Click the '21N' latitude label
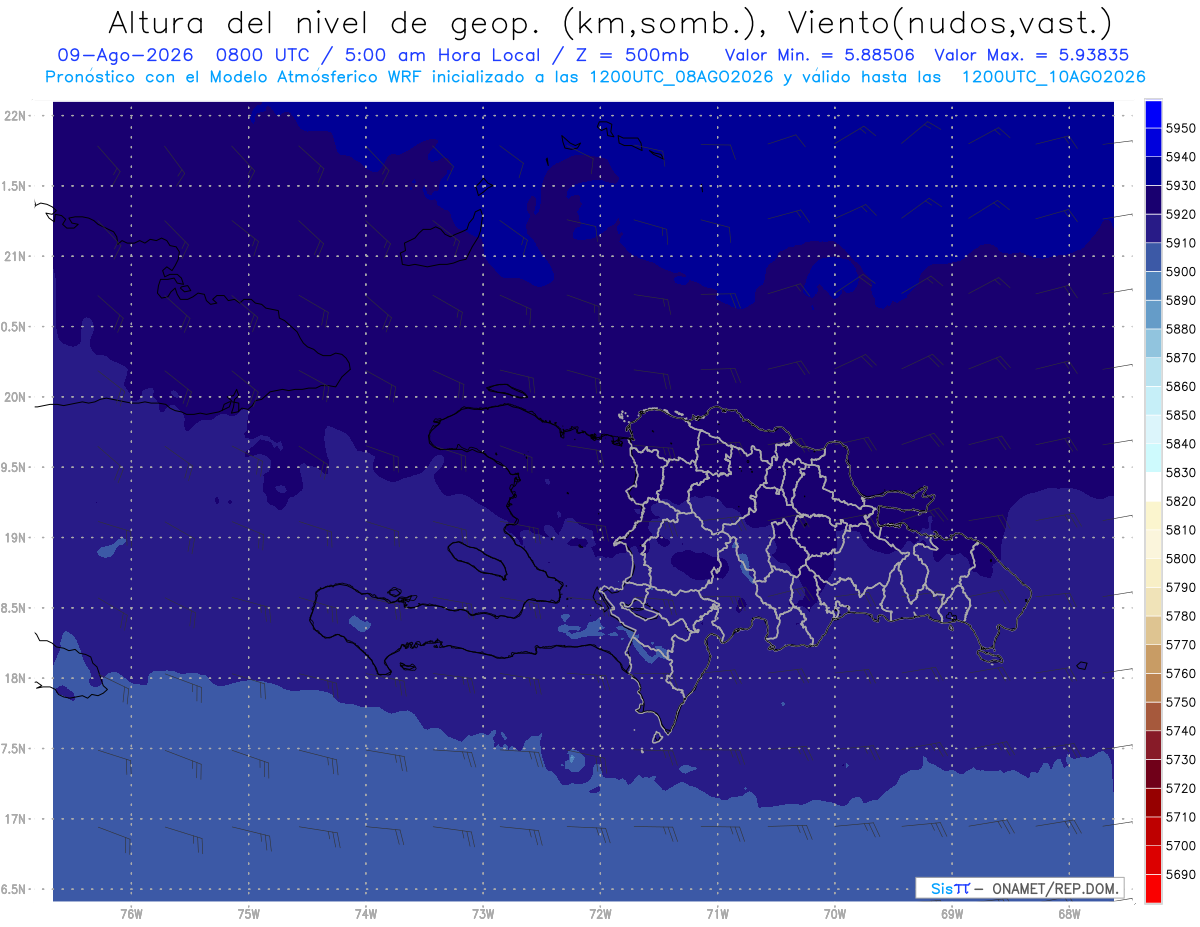The height and width of the screenshot is (927, 1200). tap(15, 256)
